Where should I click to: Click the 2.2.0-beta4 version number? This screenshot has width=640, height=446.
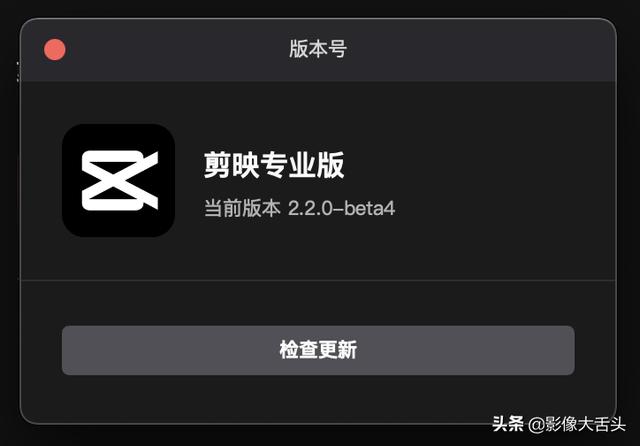pyautogui.click(x=342, y=208)
